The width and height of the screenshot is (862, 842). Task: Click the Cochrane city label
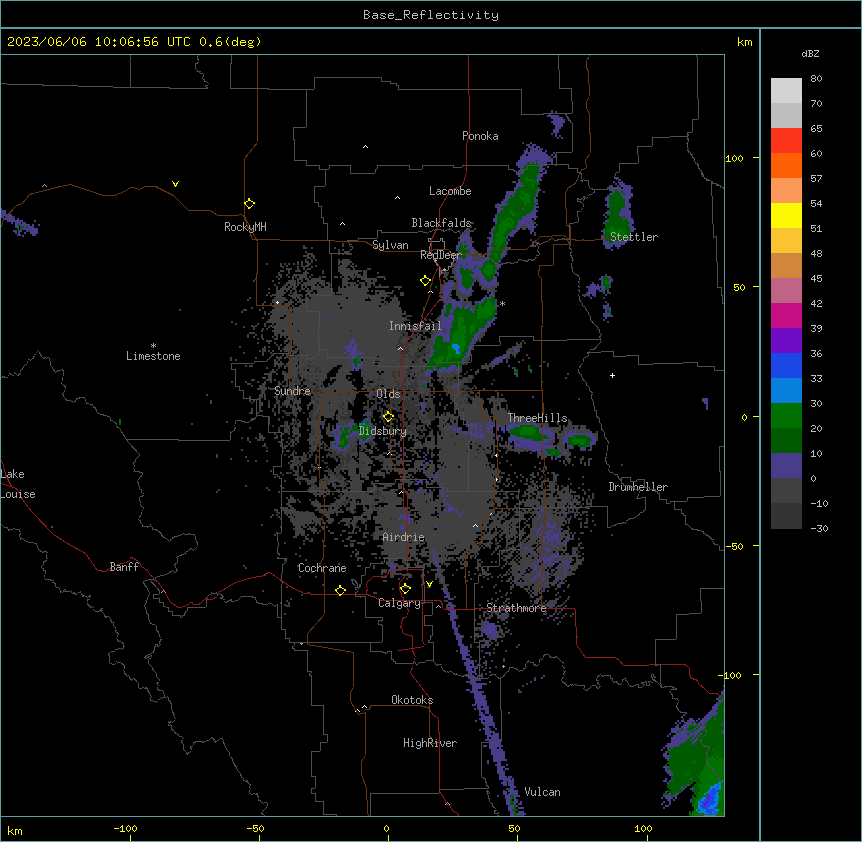point(322,568)
